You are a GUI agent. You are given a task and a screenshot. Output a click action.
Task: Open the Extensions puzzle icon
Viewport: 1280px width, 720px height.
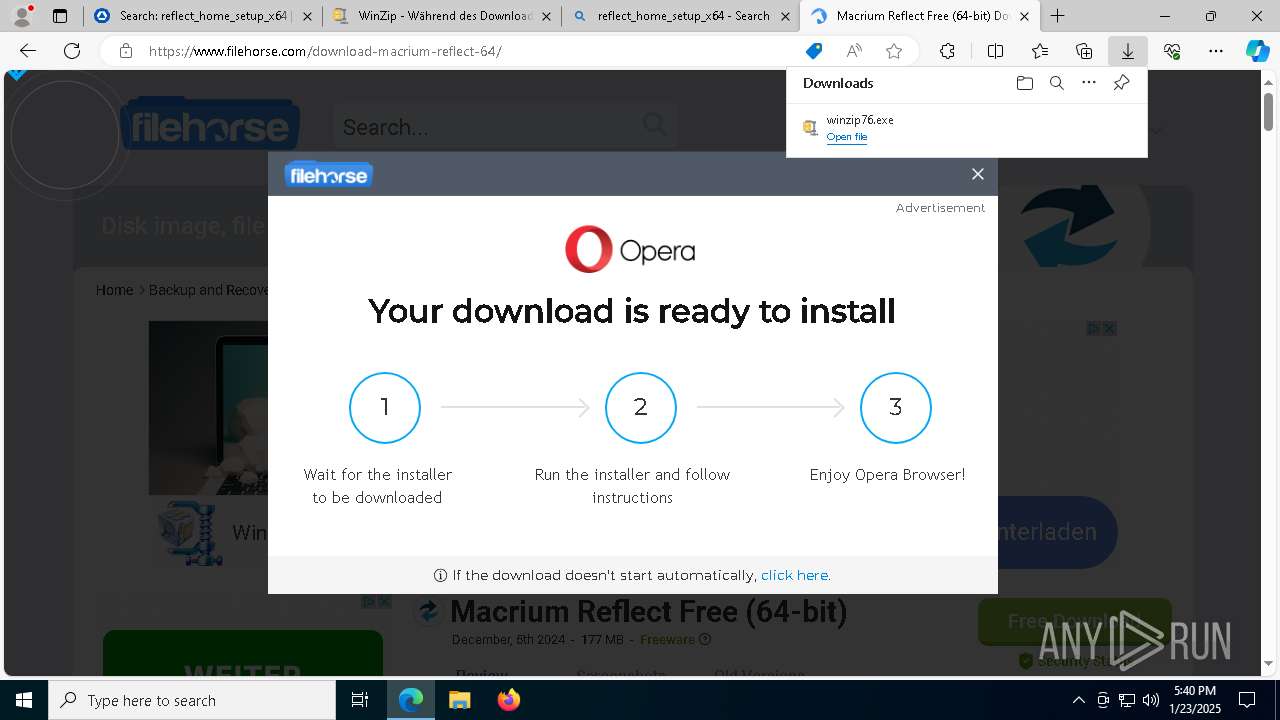point(947,51)
